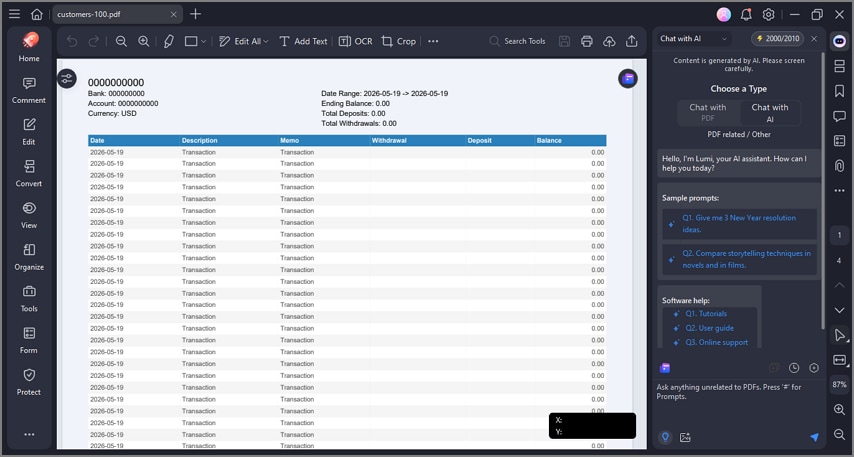Open the Tools section in sidebar
Viewport: 854px width, 457px height.
[x=29, y=298]
